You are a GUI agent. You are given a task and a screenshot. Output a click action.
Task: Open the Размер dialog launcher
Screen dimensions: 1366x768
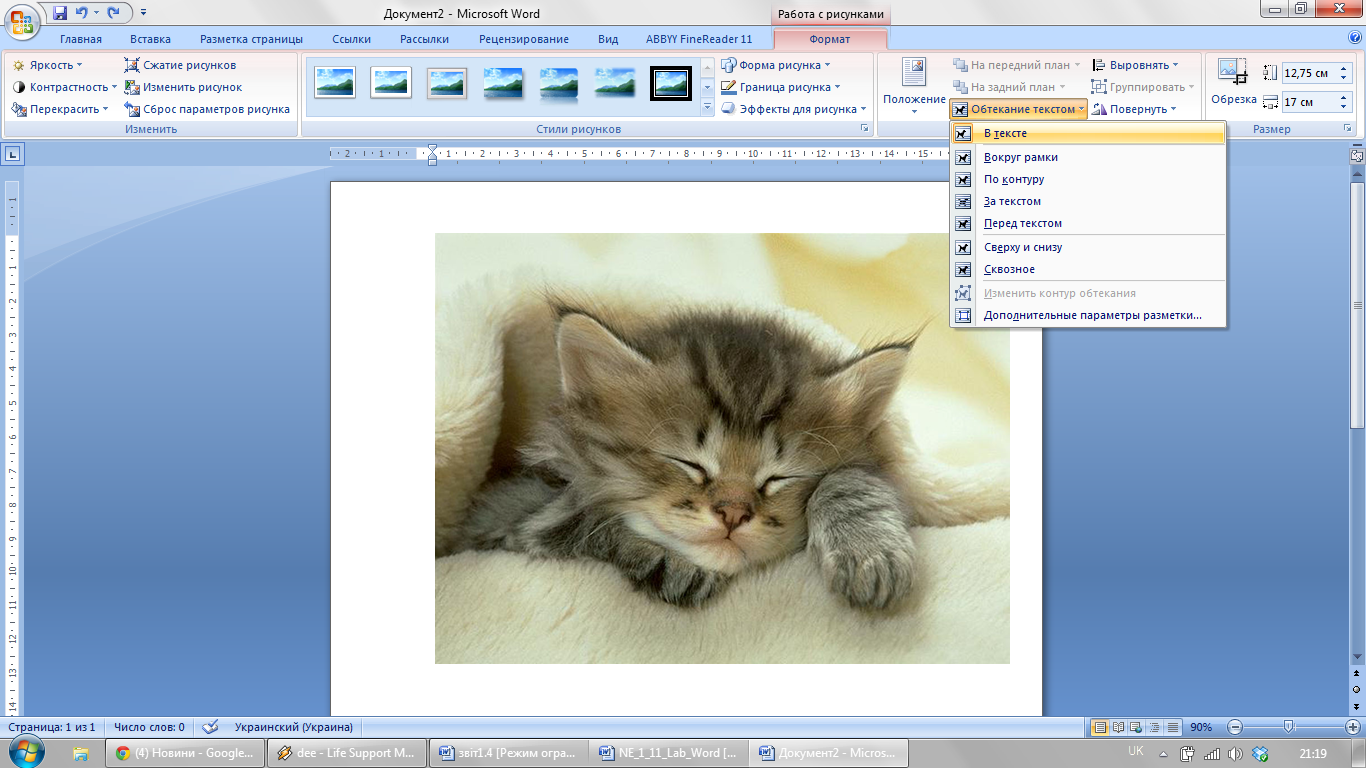coord(1347,129)
